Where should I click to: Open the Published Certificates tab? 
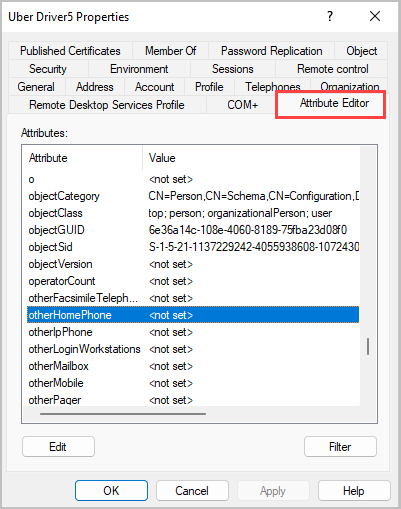70,51
